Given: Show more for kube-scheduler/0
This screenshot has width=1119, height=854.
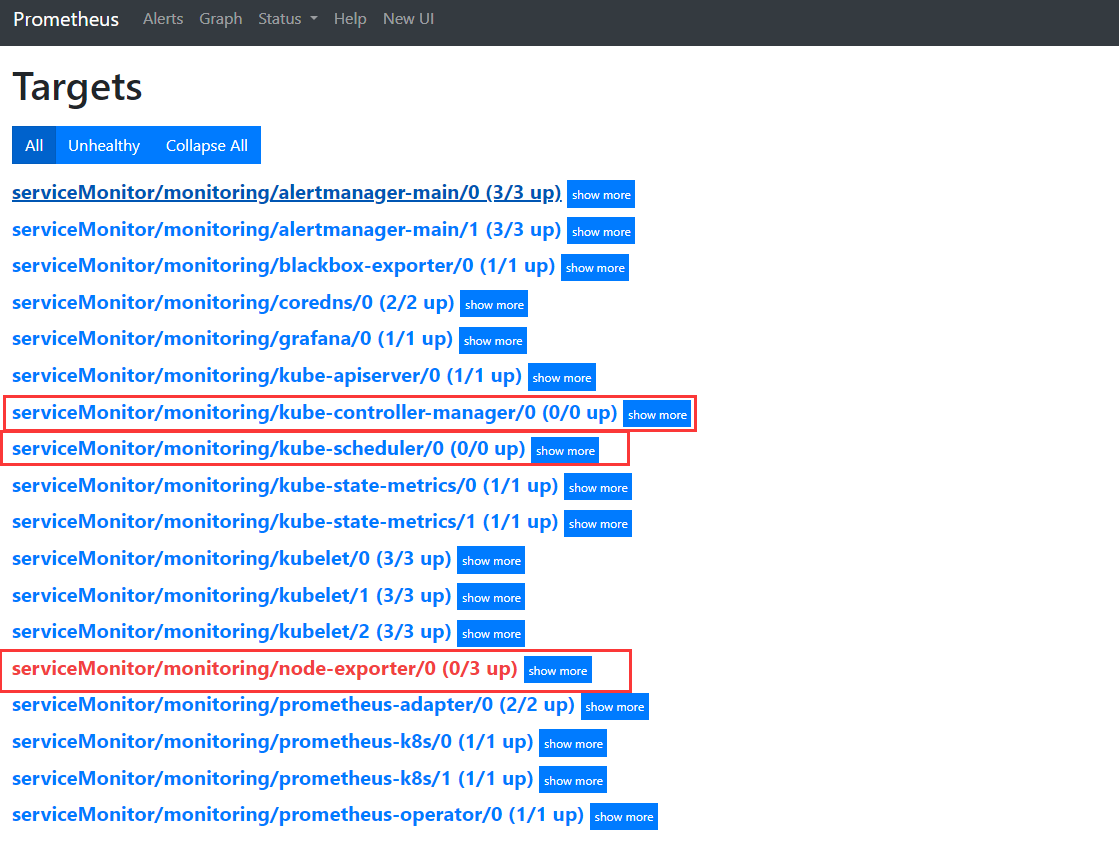Looking at the screenshot, I should (x=565, y=450).
